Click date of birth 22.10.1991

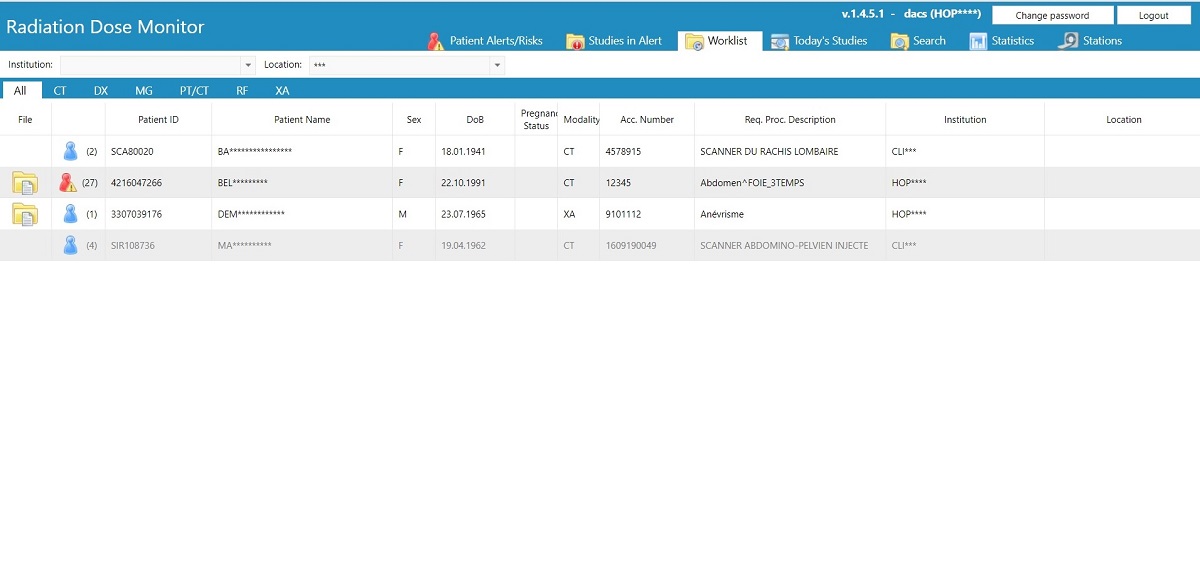463,183
